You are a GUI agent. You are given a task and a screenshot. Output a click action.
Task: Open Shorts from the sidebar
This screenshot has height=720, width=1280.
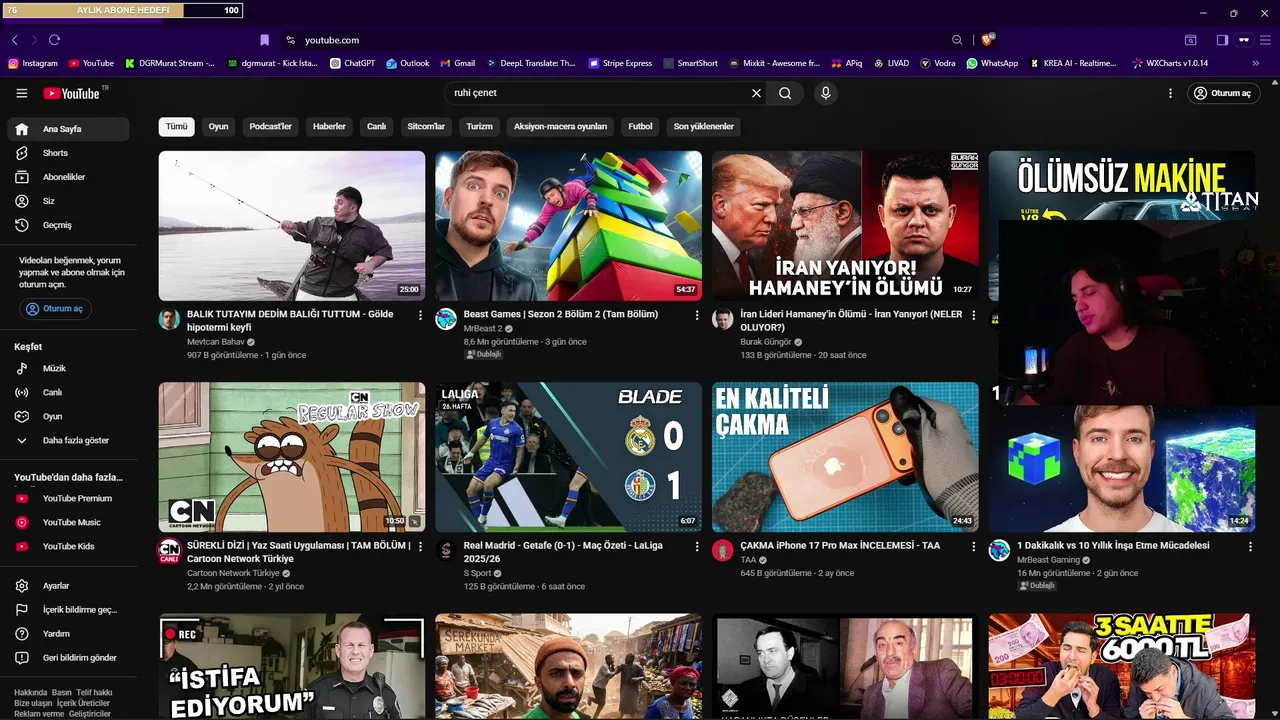pos(68,153)
